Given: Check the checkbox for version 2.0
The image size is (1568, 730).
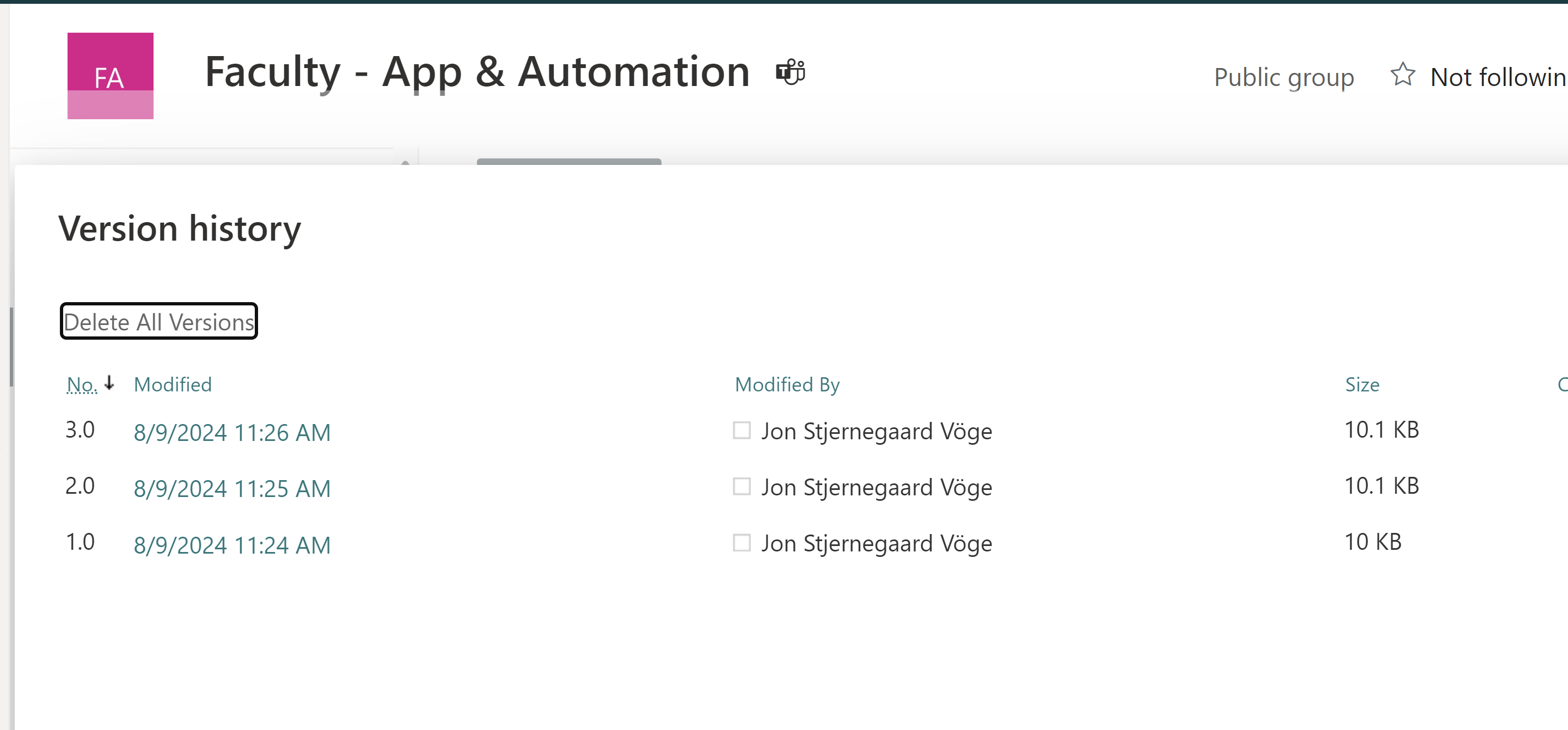Looking at the screenshot, I should pyautogui.click(x=742, y=487).
